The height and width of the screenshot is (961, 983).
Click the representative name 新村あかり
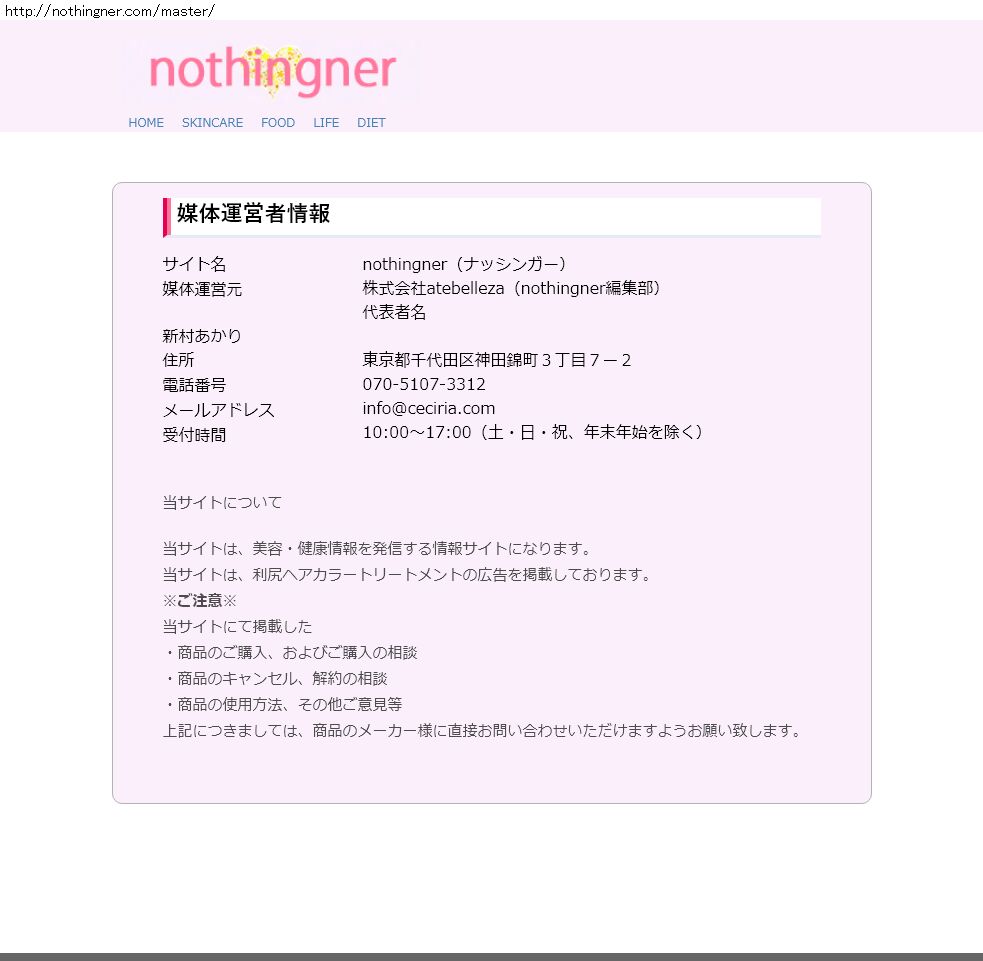coord(202,336)
